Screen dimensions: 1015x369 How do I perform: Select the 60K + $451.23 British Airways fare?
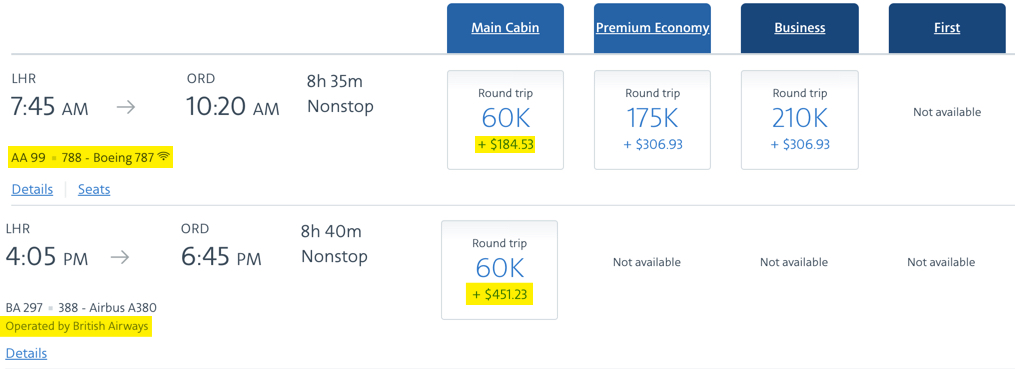point(499,270)
